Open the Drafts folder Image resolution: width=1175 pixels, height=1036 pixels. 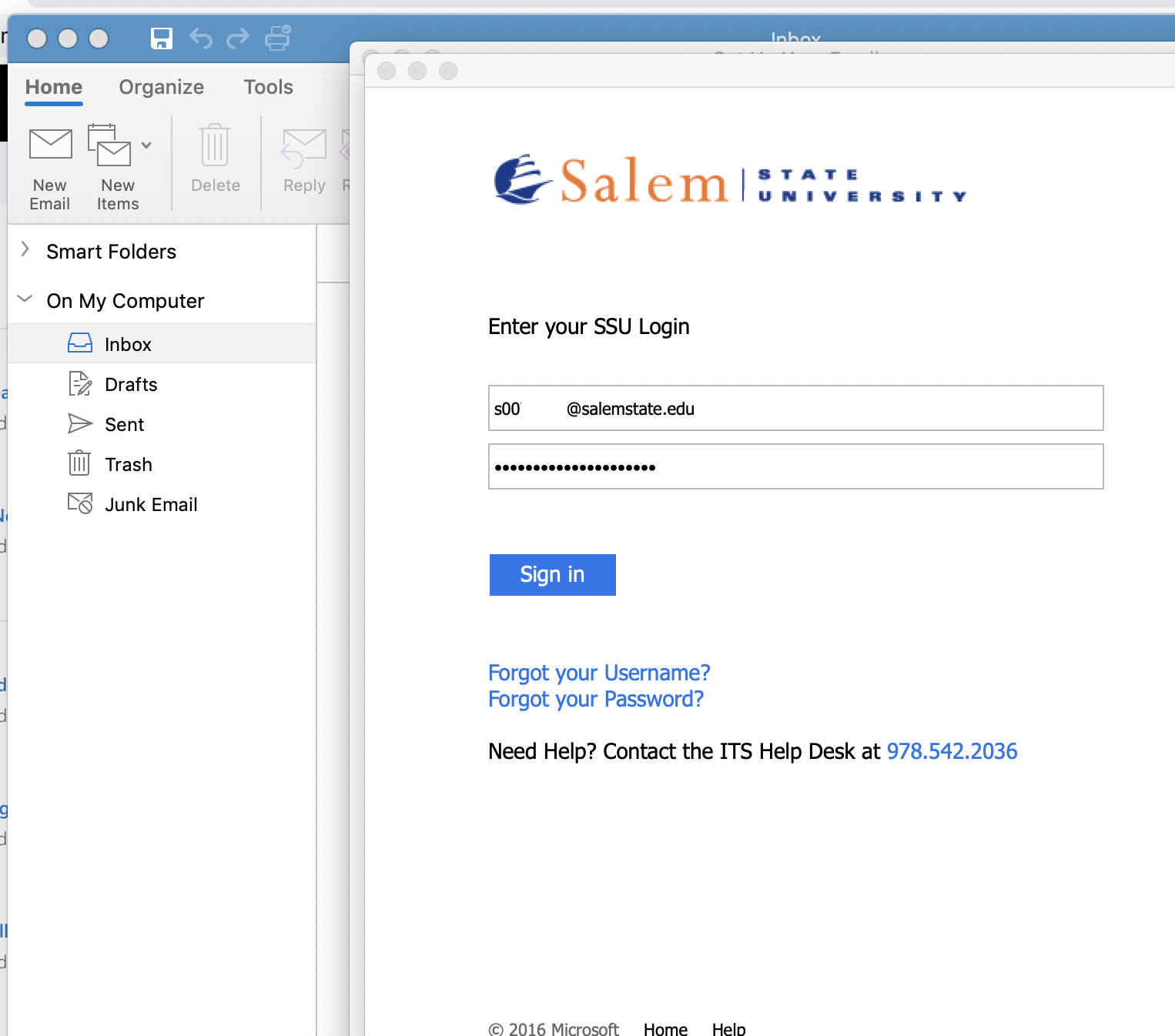(162, 384)
